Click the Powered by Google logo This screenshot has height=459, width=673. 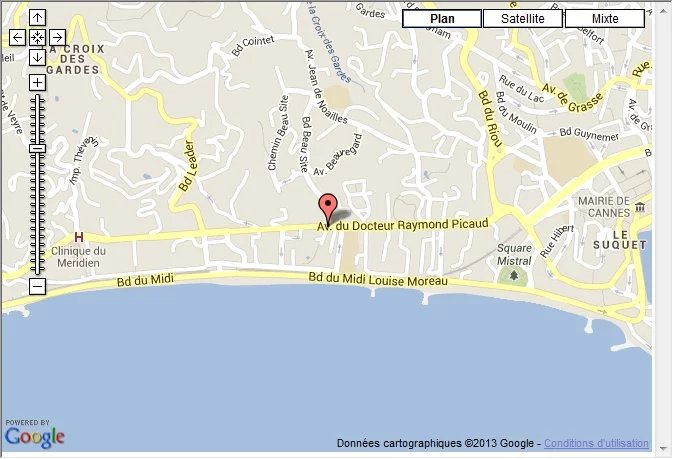pyautogui.click(x=35, y=435)
